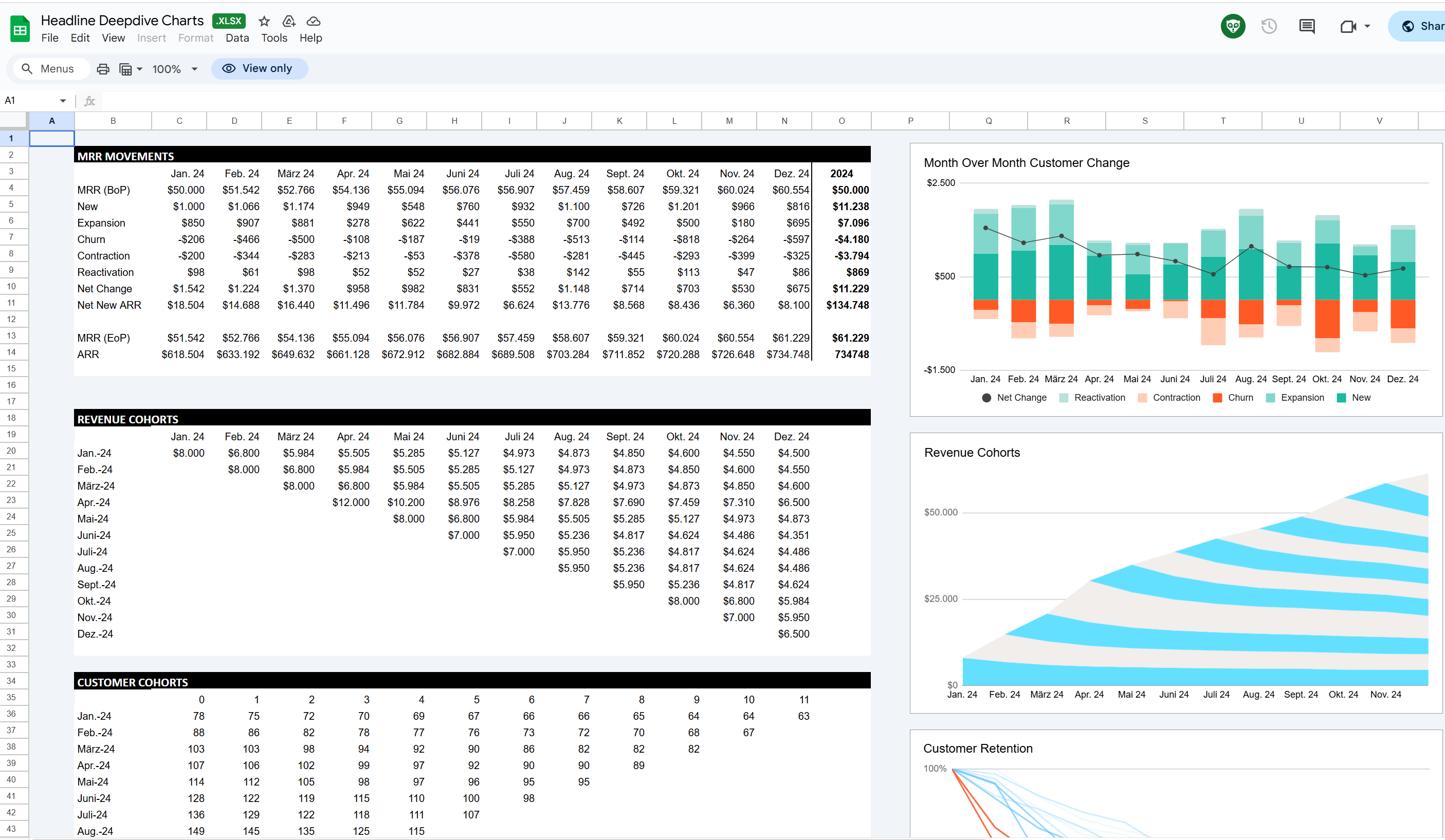Click the add to Drive icon
Image resolution: width=1445 pixels, height=840 pixels.
pos(289,21)
